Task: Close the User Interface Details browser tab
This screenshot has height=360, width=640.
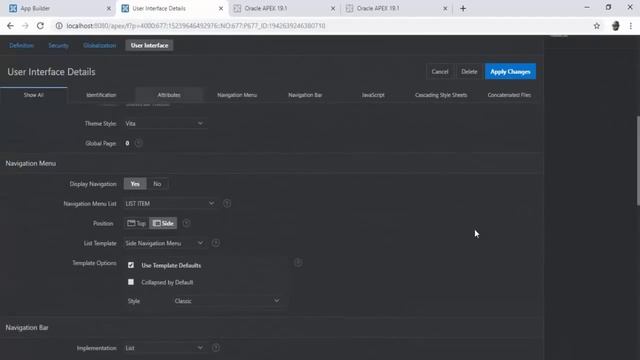Action: tap(221, 8)
